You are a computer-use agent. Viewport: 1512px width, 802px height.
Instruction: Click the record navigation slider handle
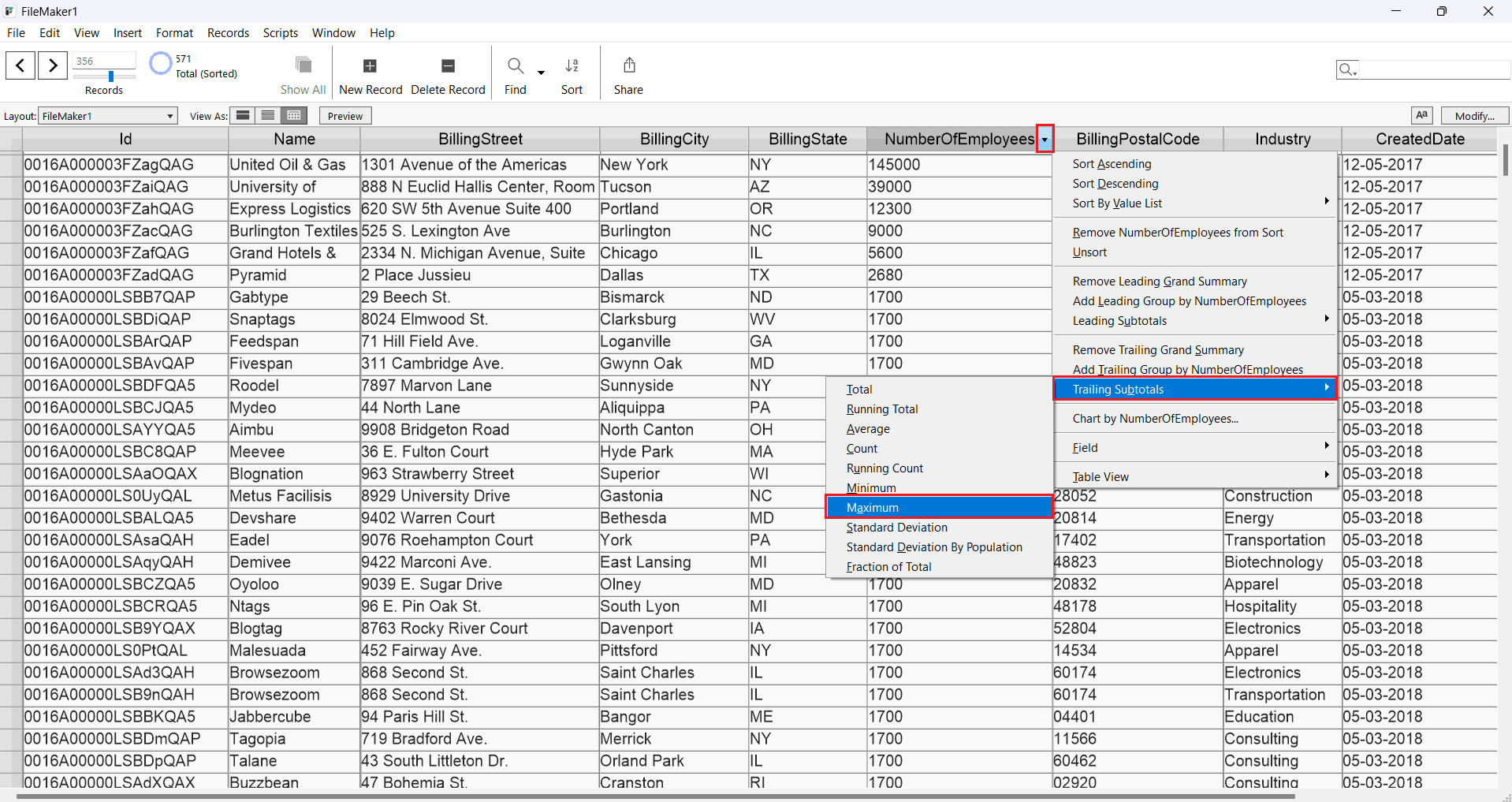click(111, 76)
